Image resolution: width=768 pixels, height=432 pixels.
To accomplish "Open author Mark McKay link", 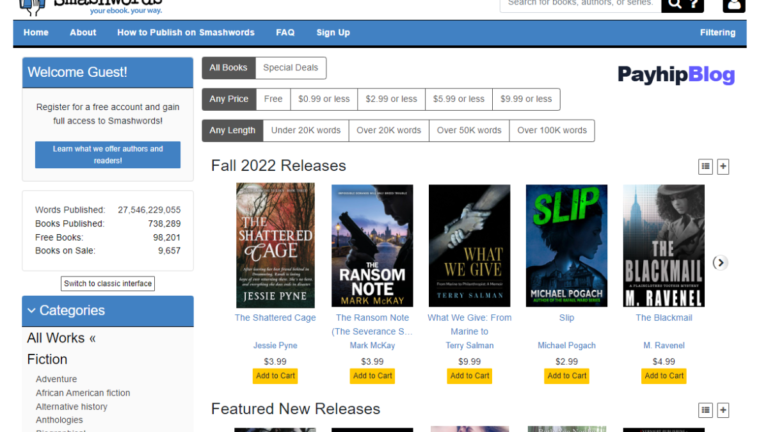I will [372, 345].
